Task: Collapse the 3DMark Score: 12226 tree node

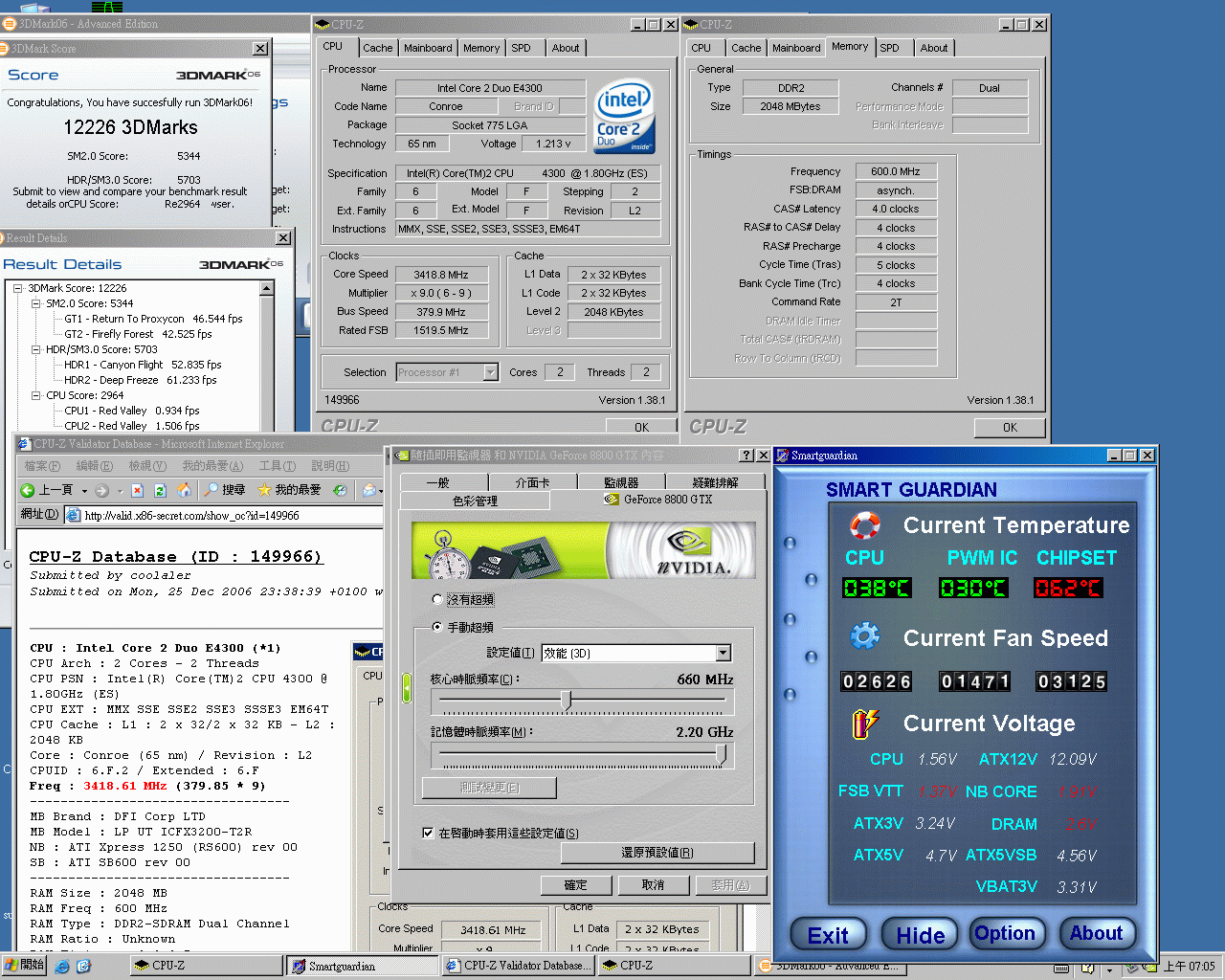Action: (x=18, y=288)
